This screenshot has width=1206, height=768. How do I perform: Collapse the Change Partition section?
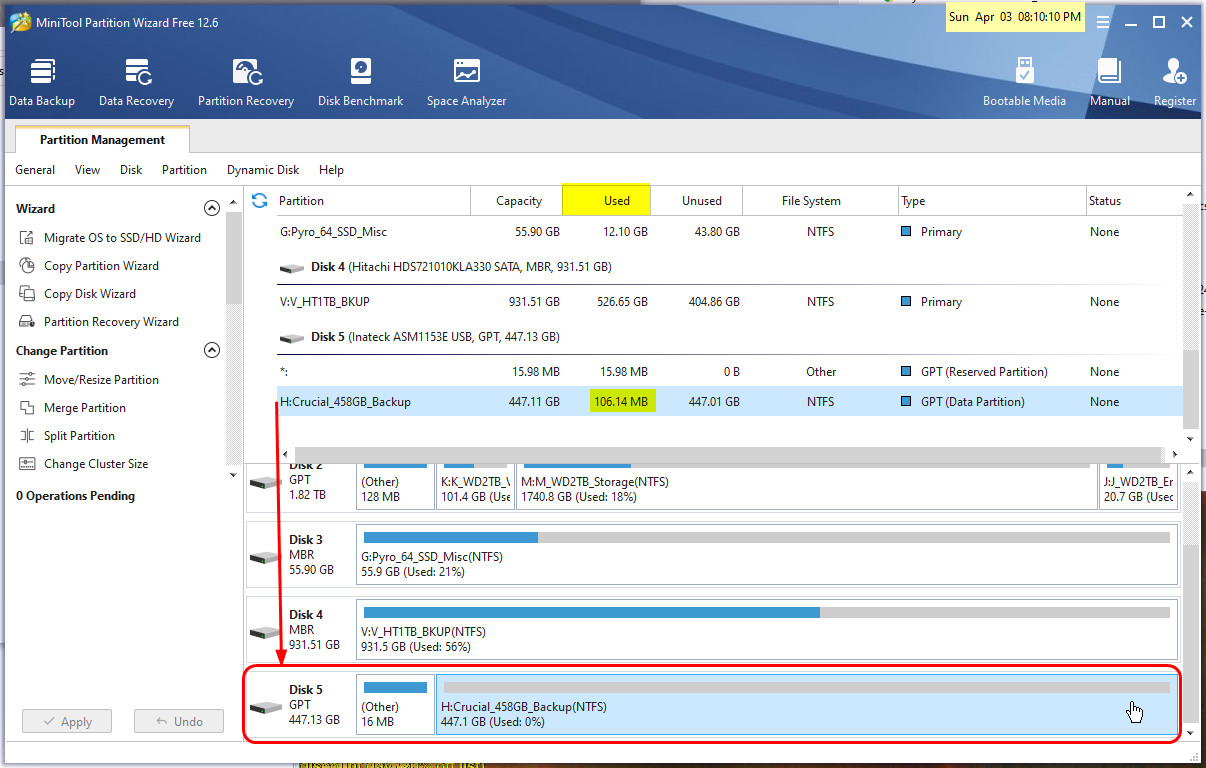coord(211,350)
